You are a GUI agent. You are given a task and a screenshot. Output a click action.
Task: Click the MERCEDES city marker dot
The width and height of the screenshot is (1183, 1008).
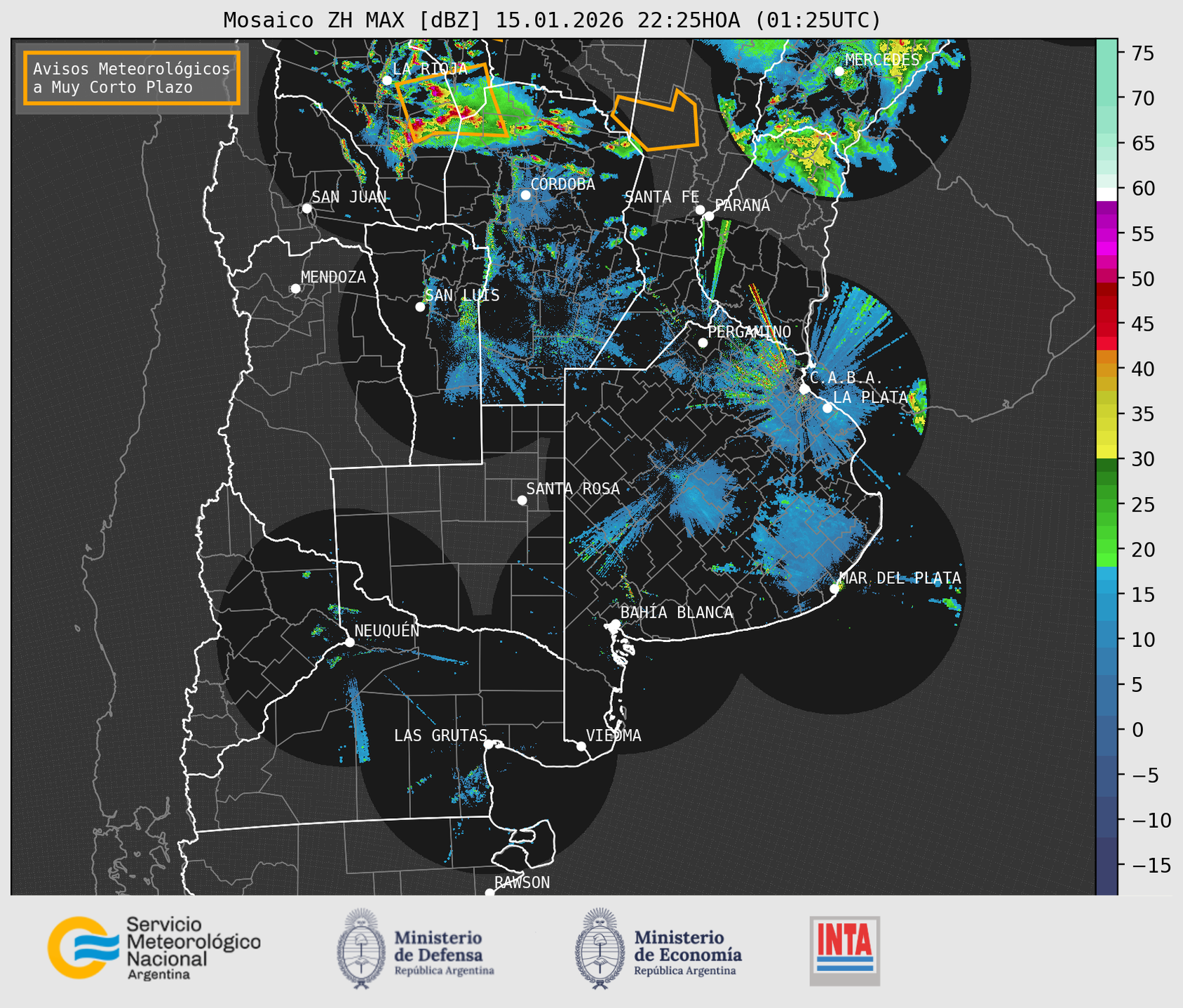tap(839, 71)
